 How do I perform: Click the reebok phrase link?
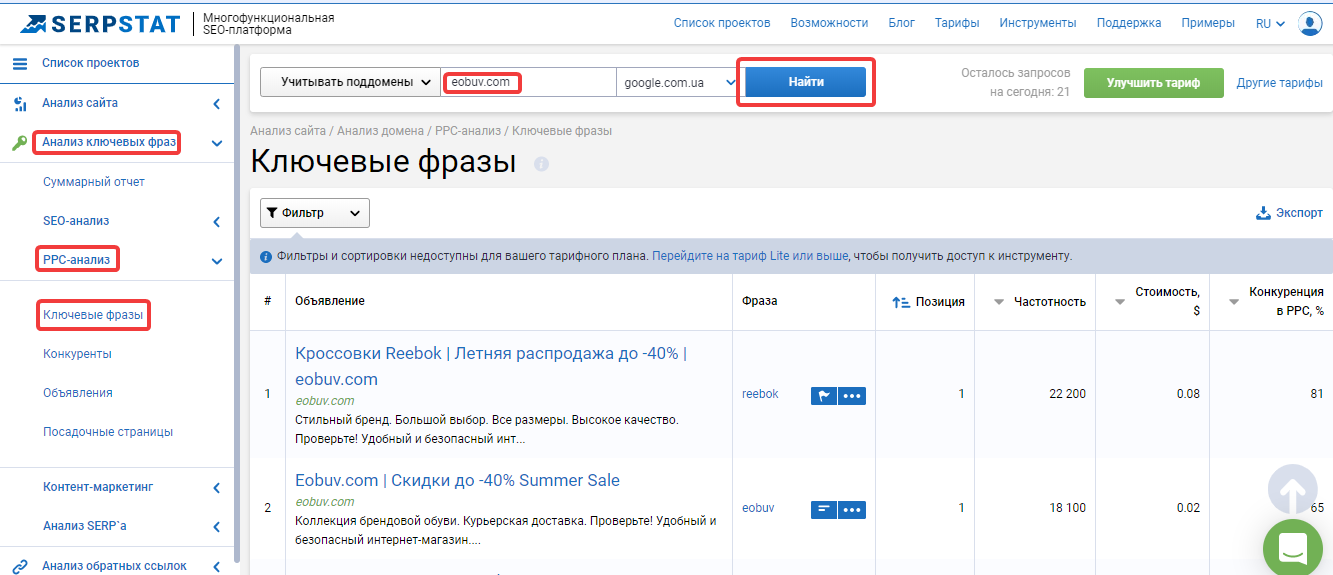760,394
